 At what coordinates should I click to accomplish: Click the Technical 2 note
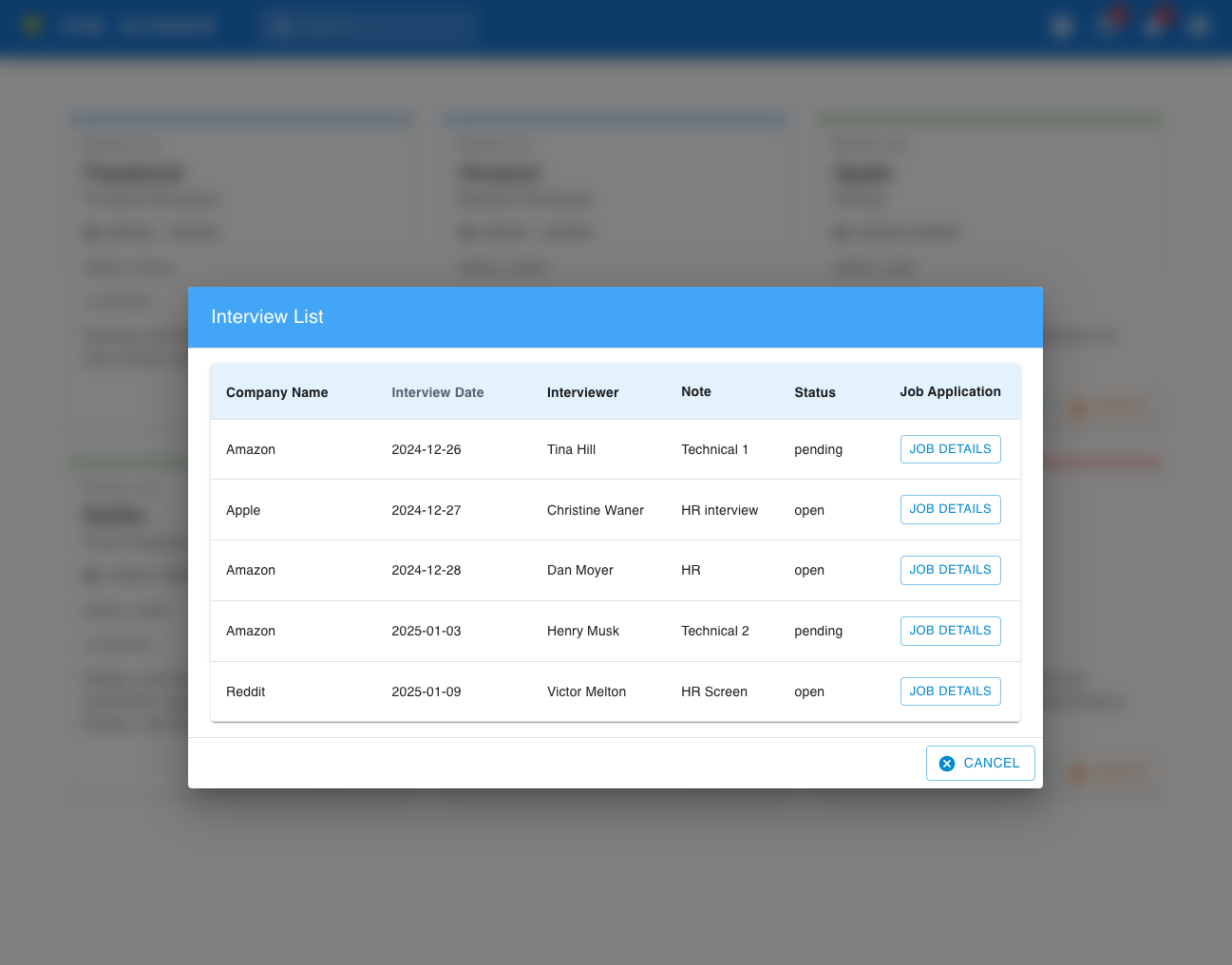click(x=715, y=631)
